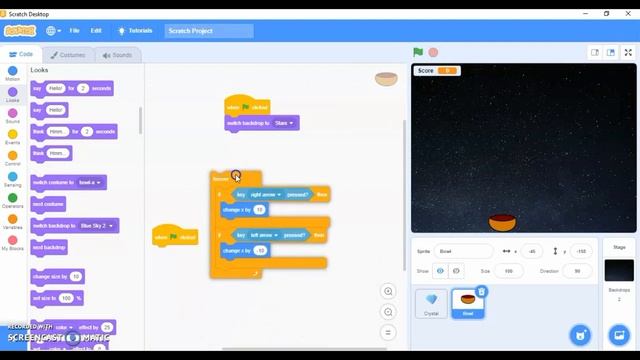Screen dimensions: 640x360
Task: Click the sprite name field Bowl
Action: [464, 251]
